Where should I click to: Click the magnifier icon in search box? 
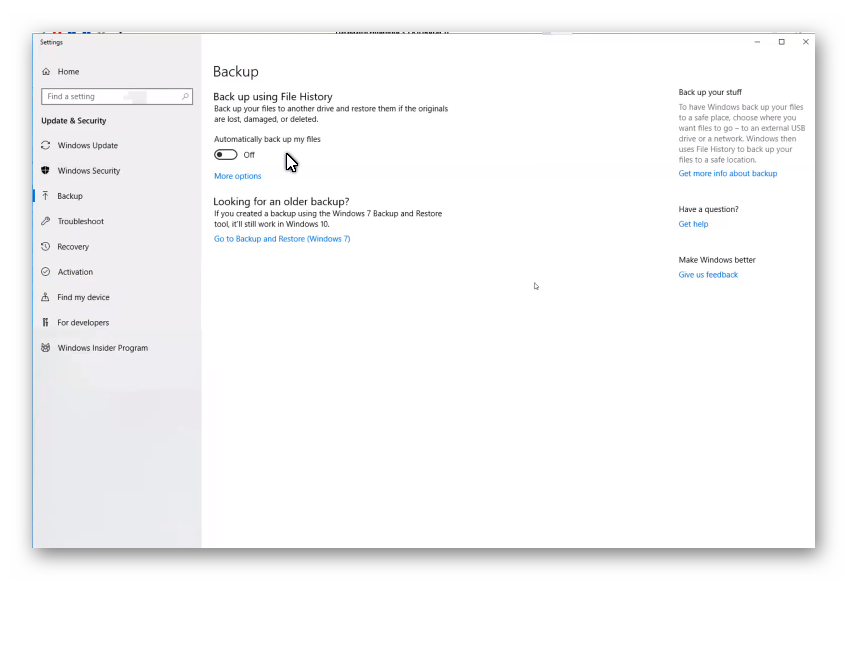pos(185,96)
